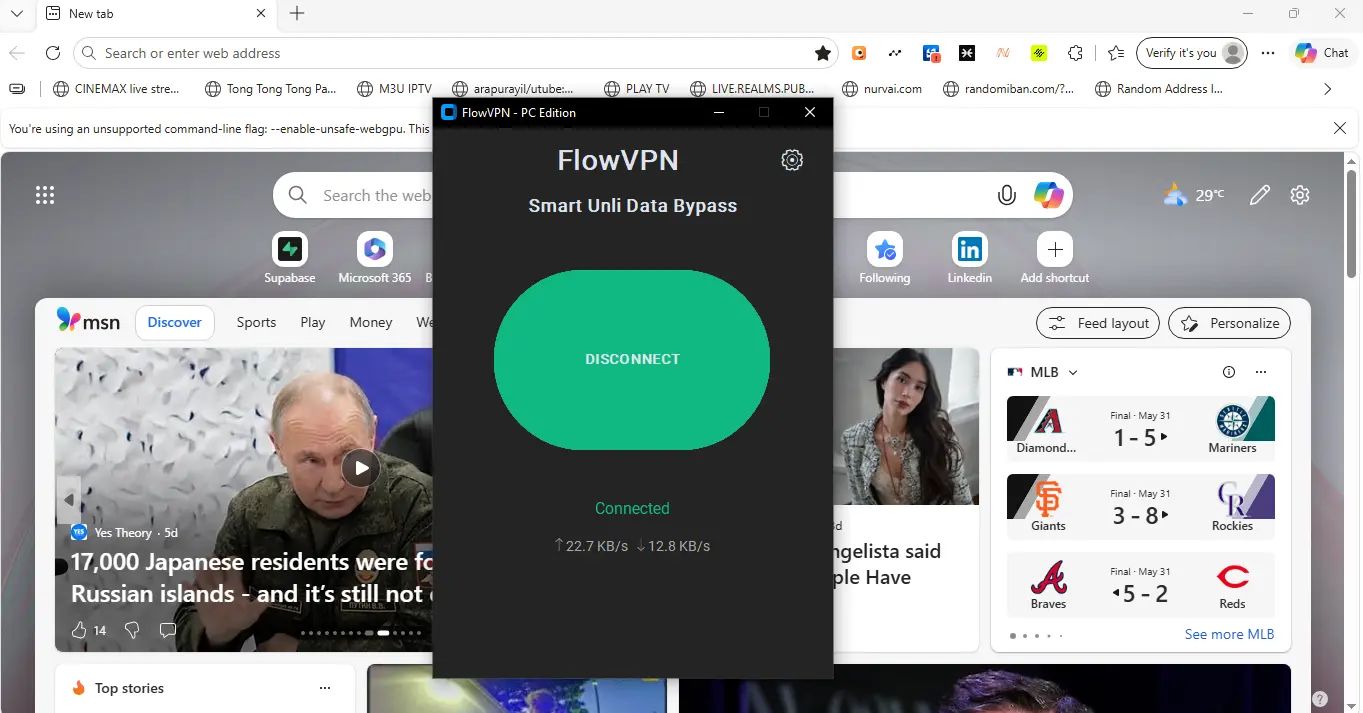Open the yellow-green extension icon

1039,53
